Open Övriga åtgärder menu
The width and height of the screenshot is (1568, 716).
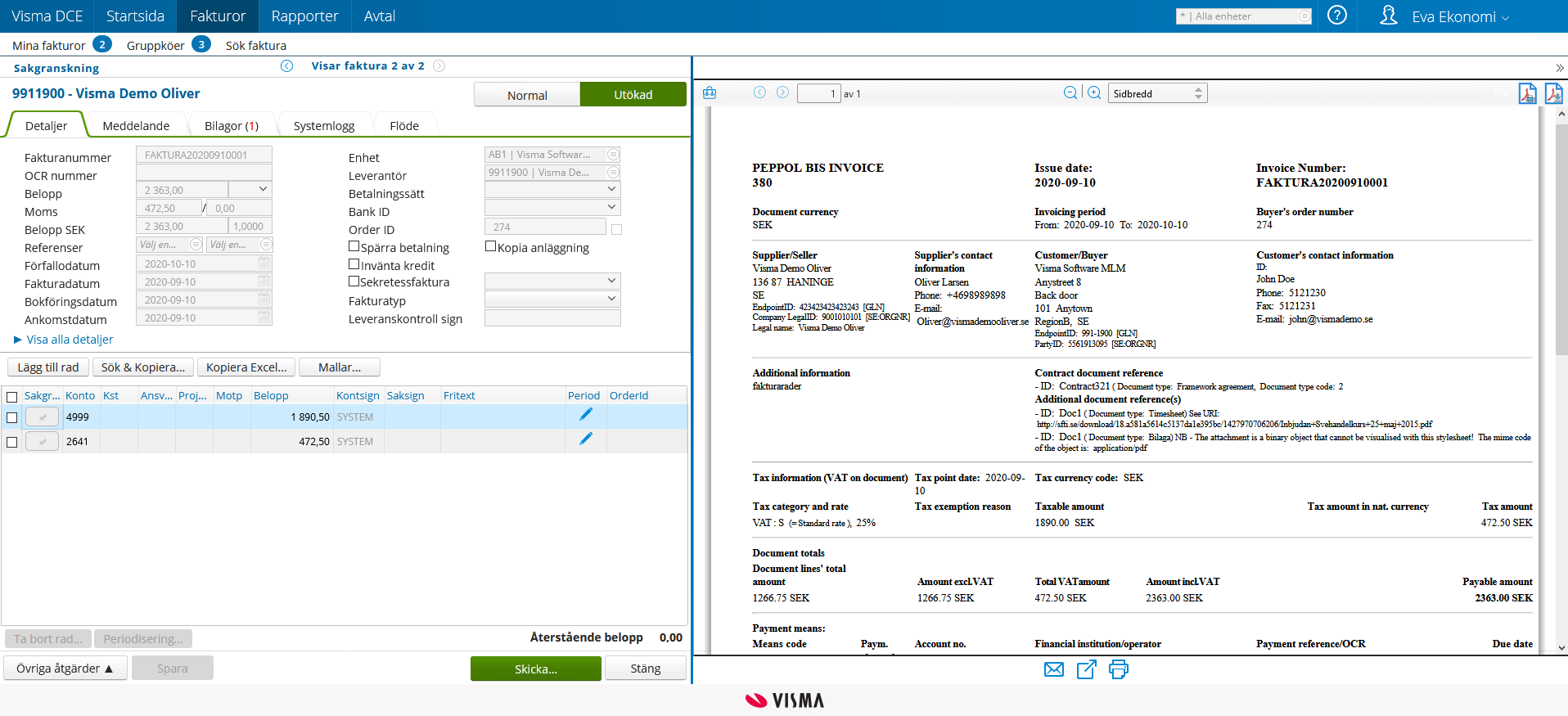click(x=65, y=669)
